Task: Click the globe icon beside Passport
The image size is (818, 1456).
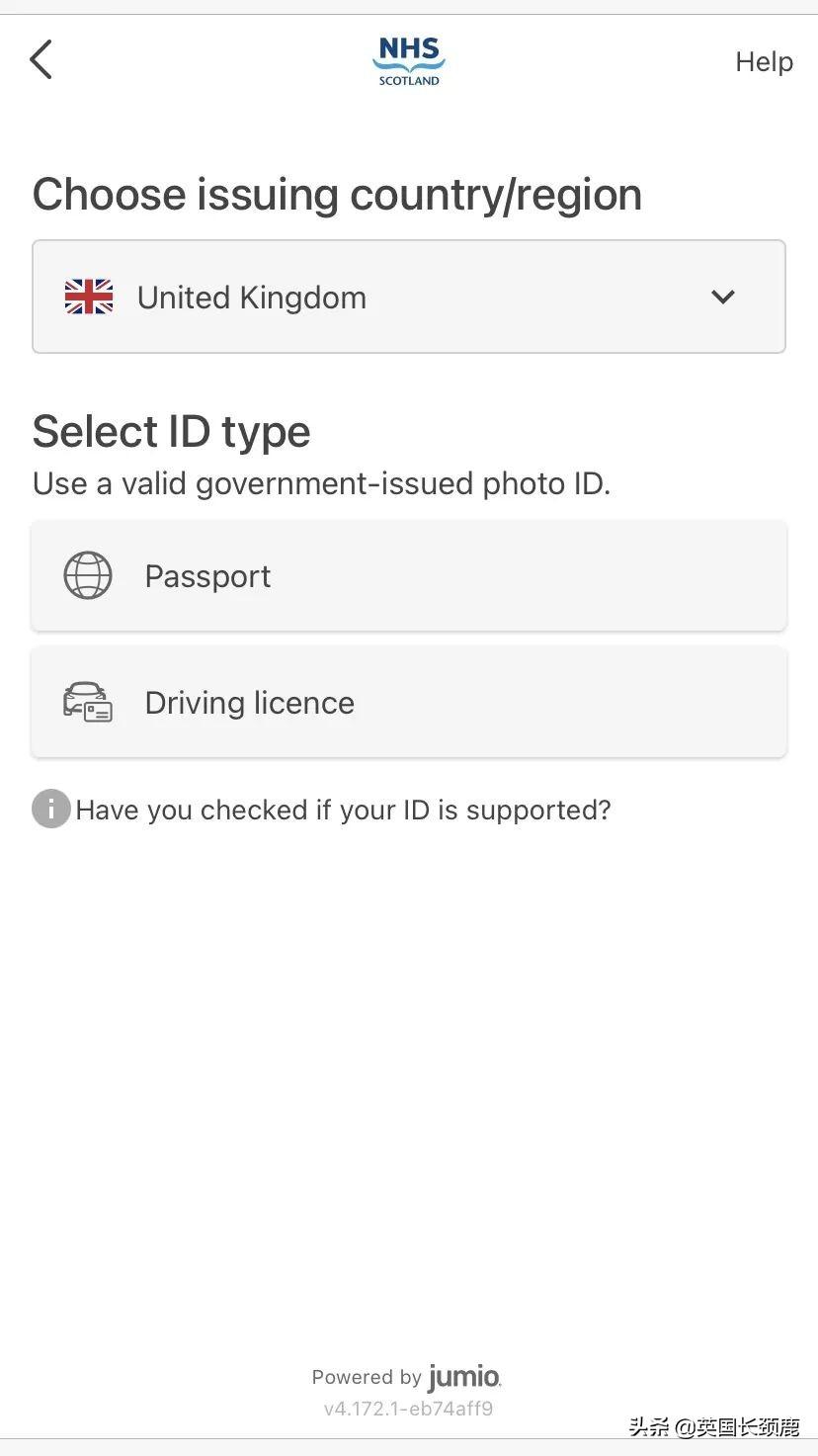Action: [88, 575]
